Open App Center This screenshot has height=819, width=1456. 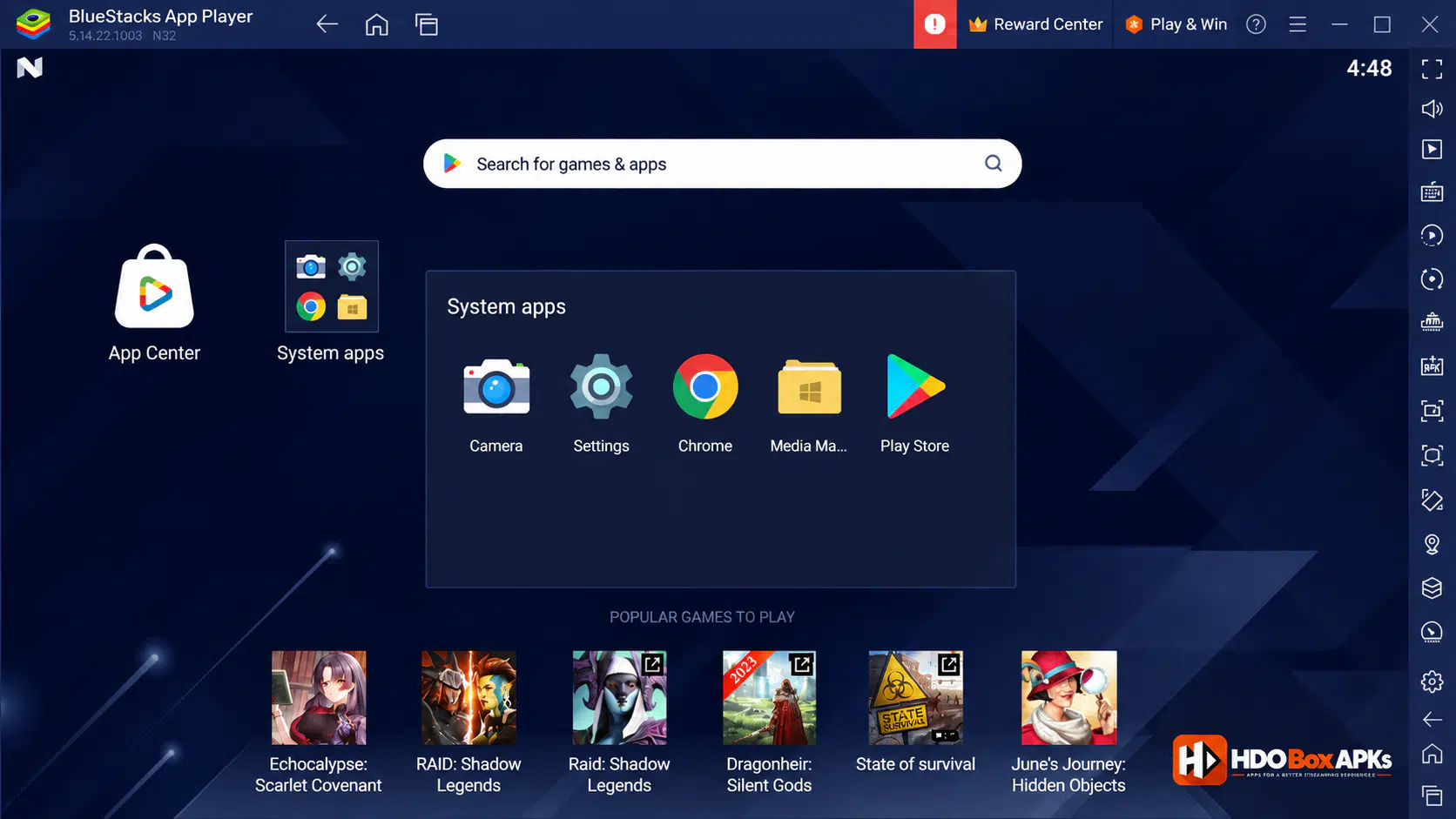coord(154,286)
